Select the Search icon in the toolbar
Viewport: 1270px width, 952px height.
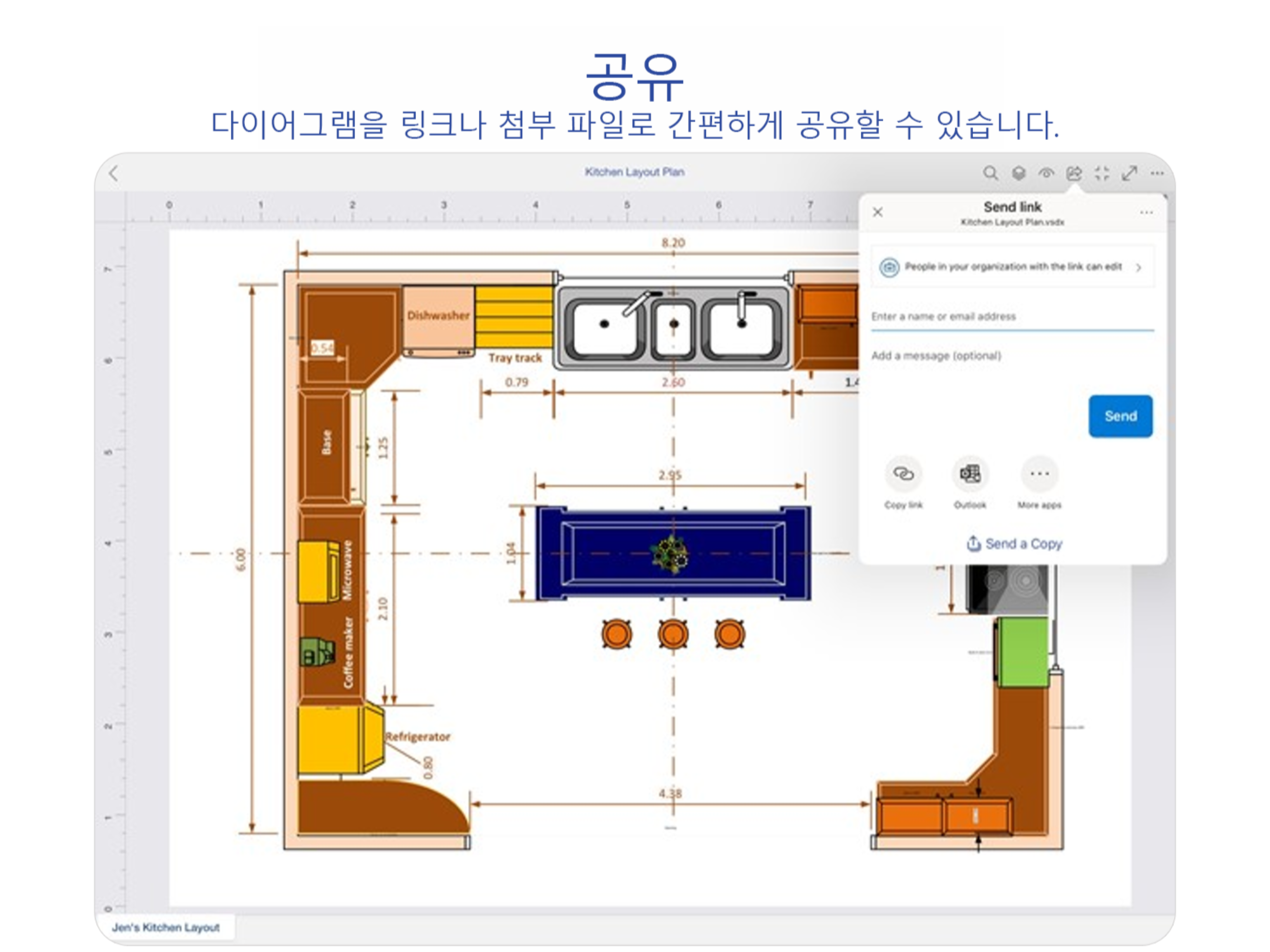989,172
